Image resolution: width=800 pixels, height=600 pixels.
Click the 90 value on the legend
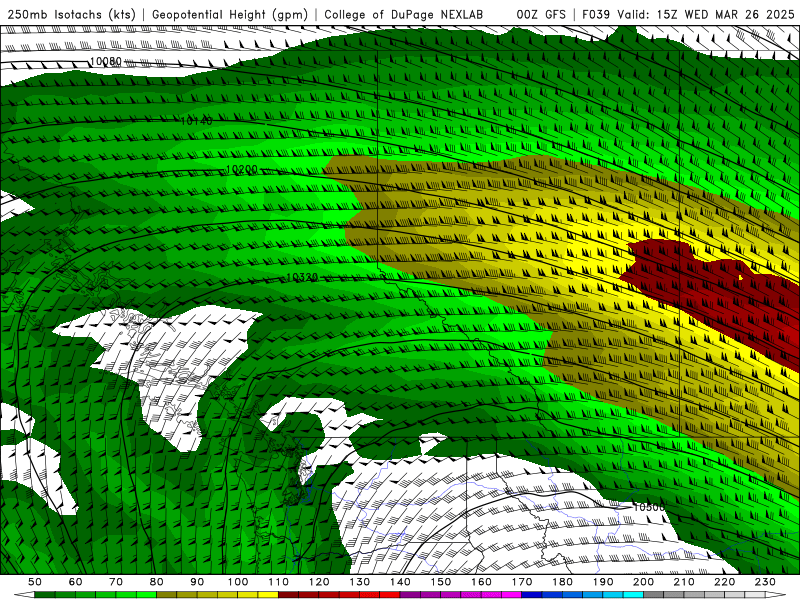pos(197,582)
